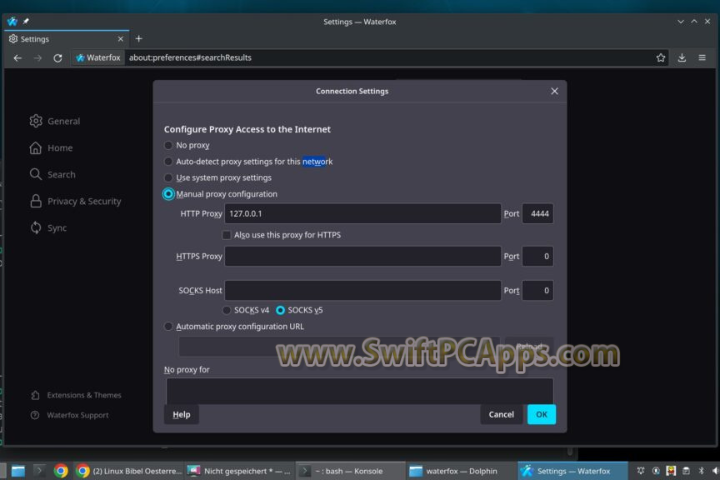Click the address bar URL about:preferences
Image resolution: width=720 pixels, height=480 pixels.
coord(190,58)
